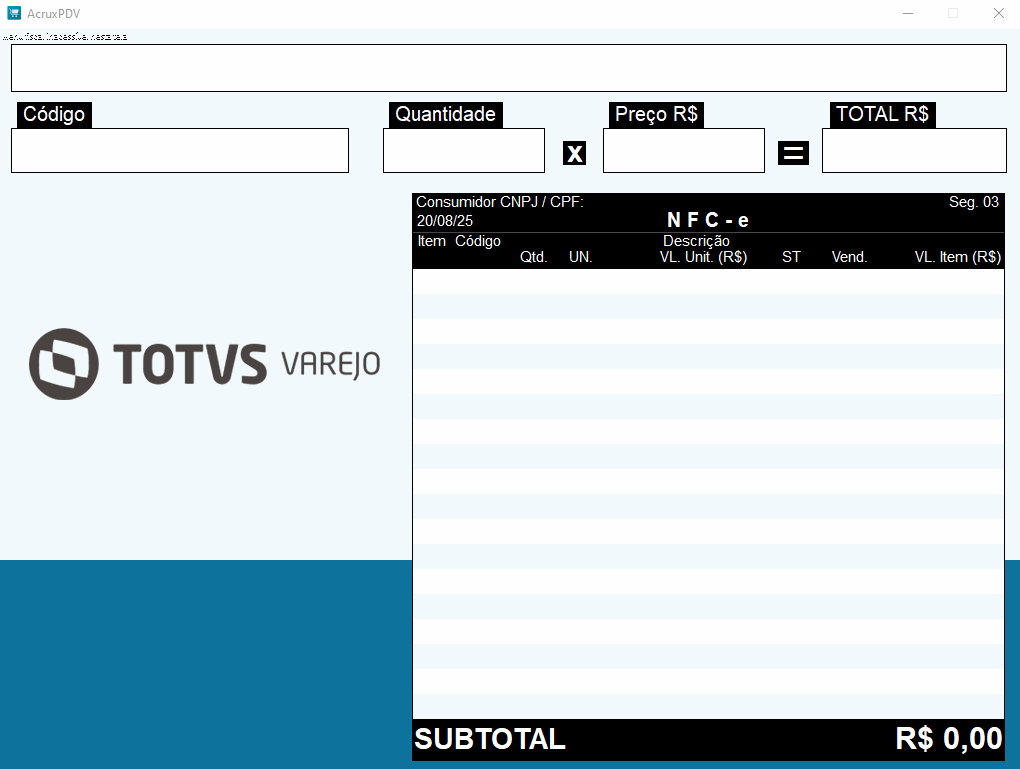Screen dimensions: 1020x769
Task: Minimize the AcruxPDV window
Action: (x=908, y=13)
